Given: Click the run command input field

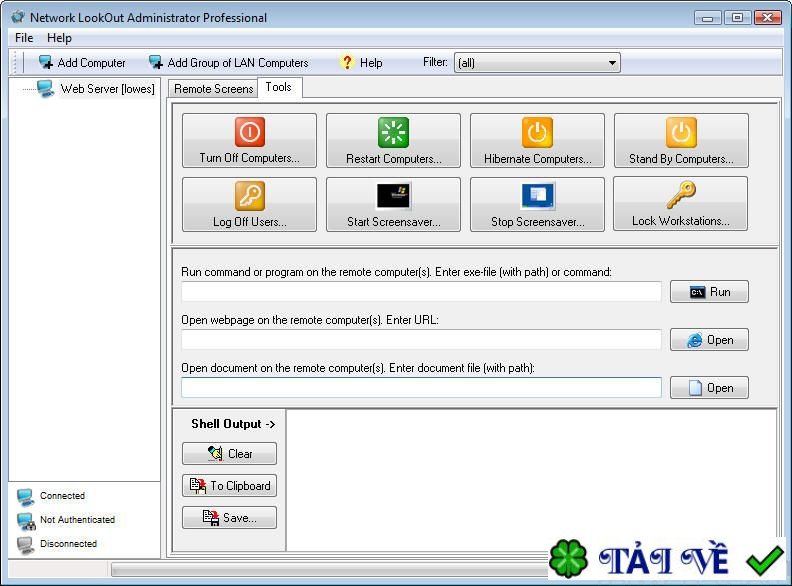Looking at the screenshot, I should [421, 292].
